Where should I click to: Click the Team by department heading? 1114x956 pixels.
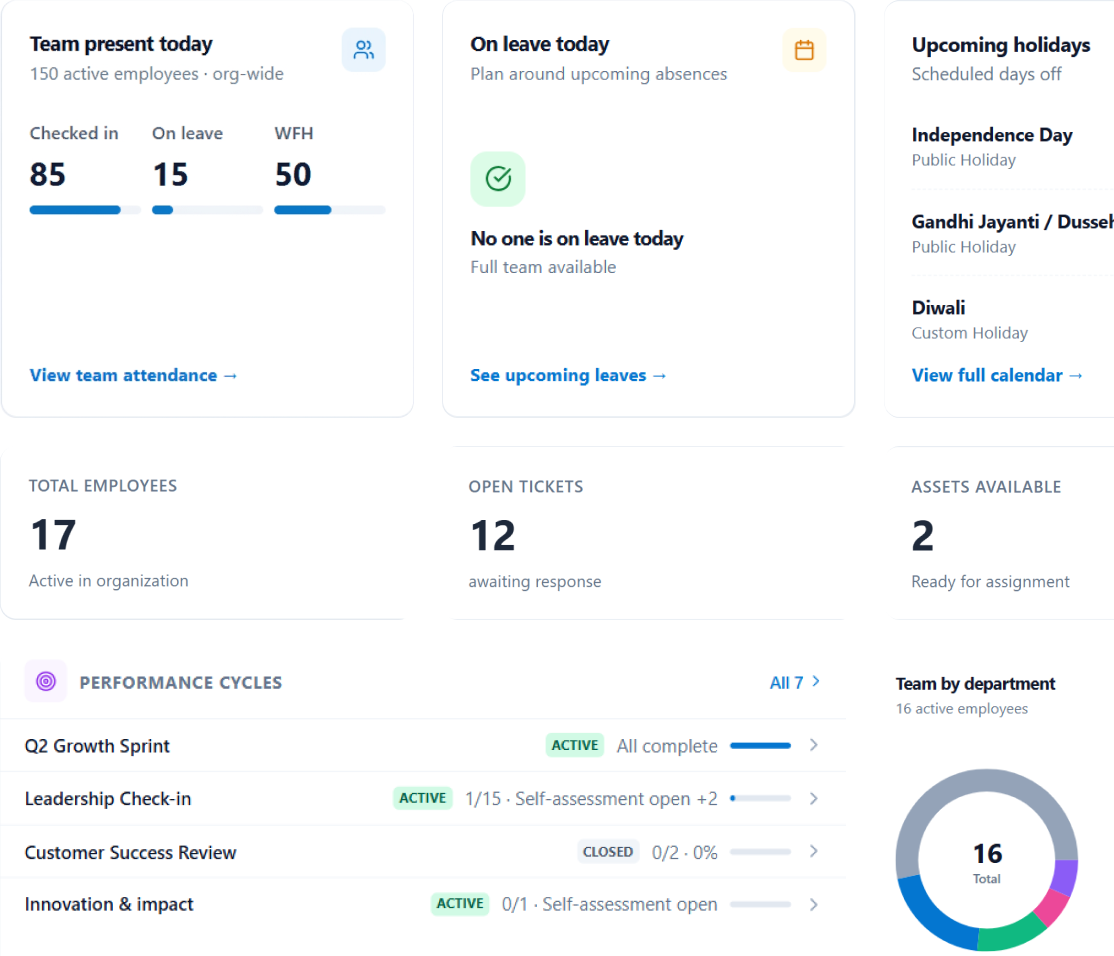point(975,684)
